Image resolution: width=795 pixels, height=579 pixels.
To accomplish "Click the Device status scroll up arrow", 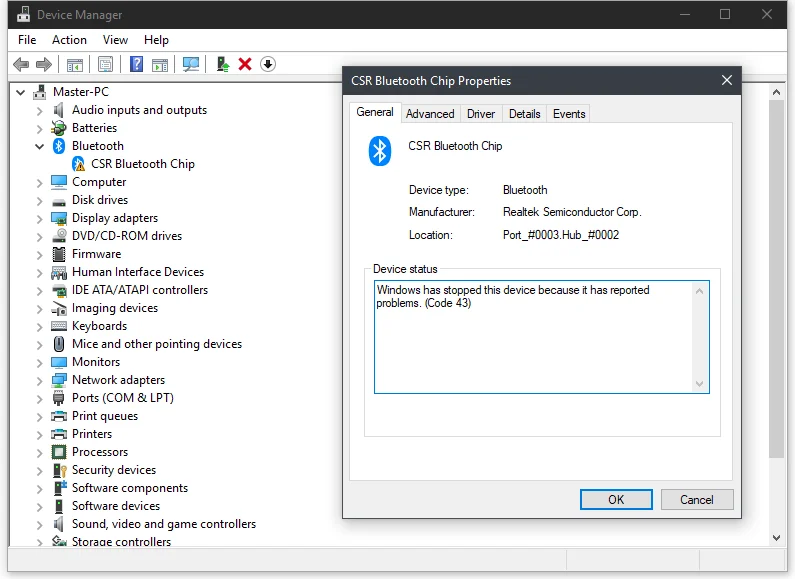I will coord(699,291).
